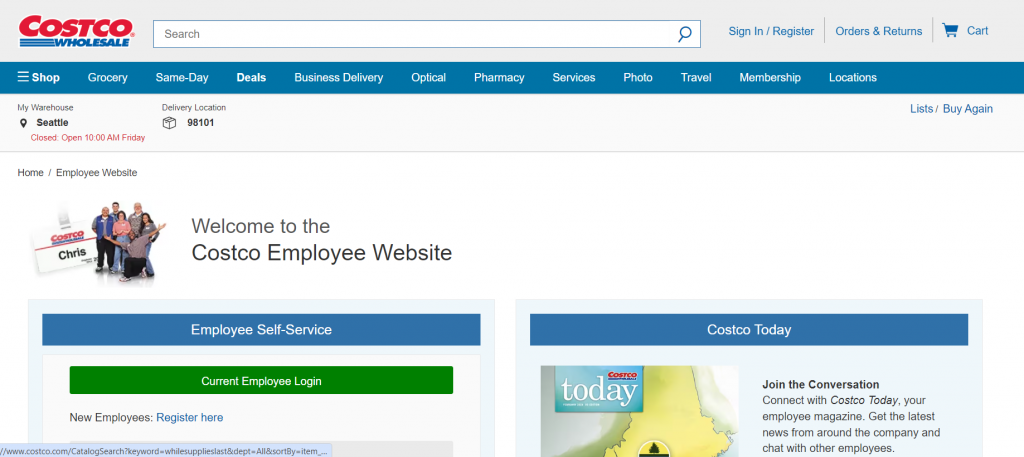Image resolution: width=1024 pixels, height=457 pixels.
Task: Change delivery ZIP code 98101
Action: pos(200,123)
